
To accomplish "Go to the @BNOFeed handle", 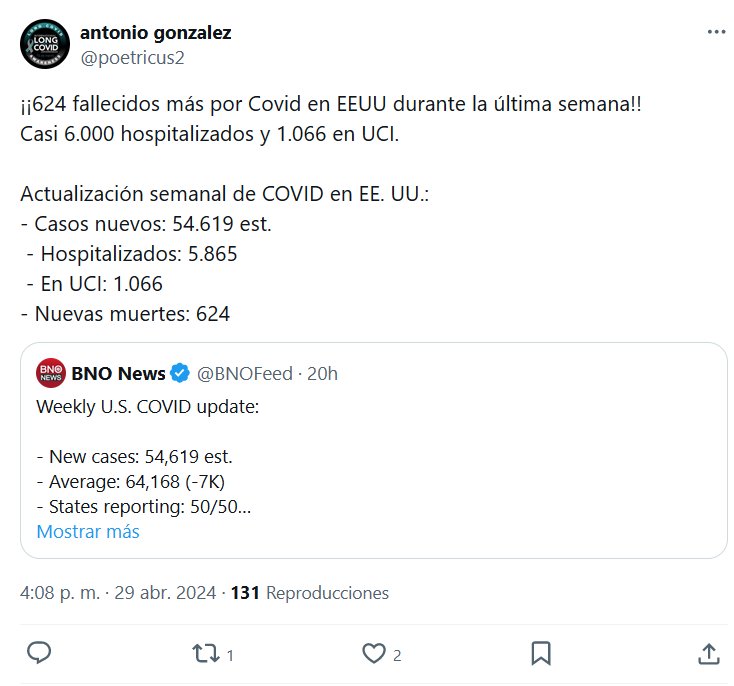I will coord(245,374).
